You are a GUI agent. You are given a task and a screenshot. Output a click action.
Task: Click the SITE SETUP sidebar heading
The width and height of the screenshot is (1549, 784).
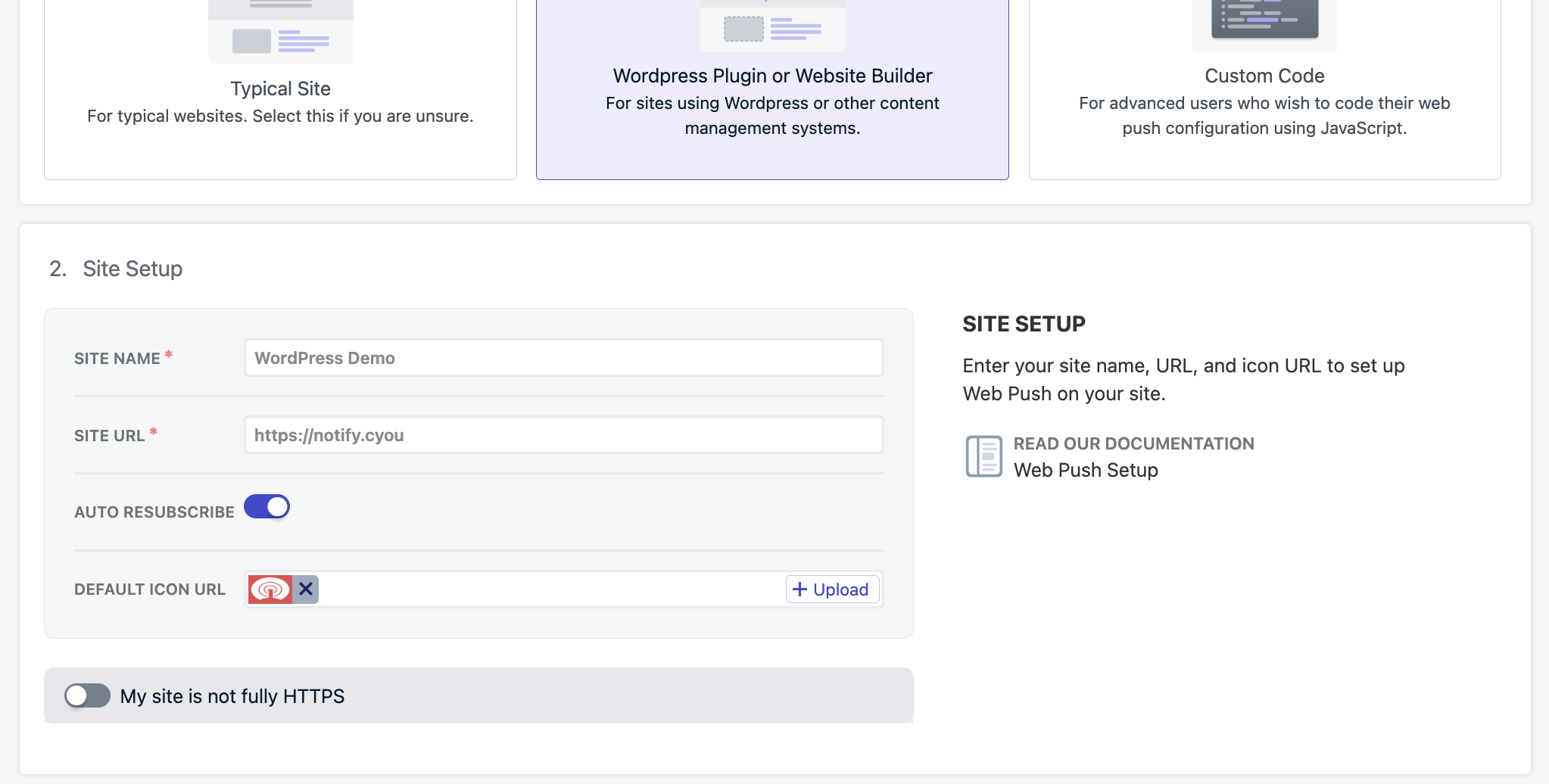click(1024, 324)
